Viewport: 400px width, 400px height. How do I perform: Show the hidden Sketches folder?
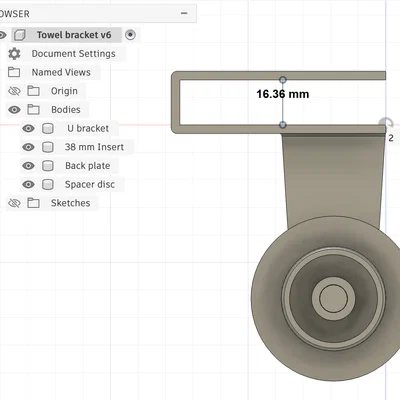click(14, 203)
